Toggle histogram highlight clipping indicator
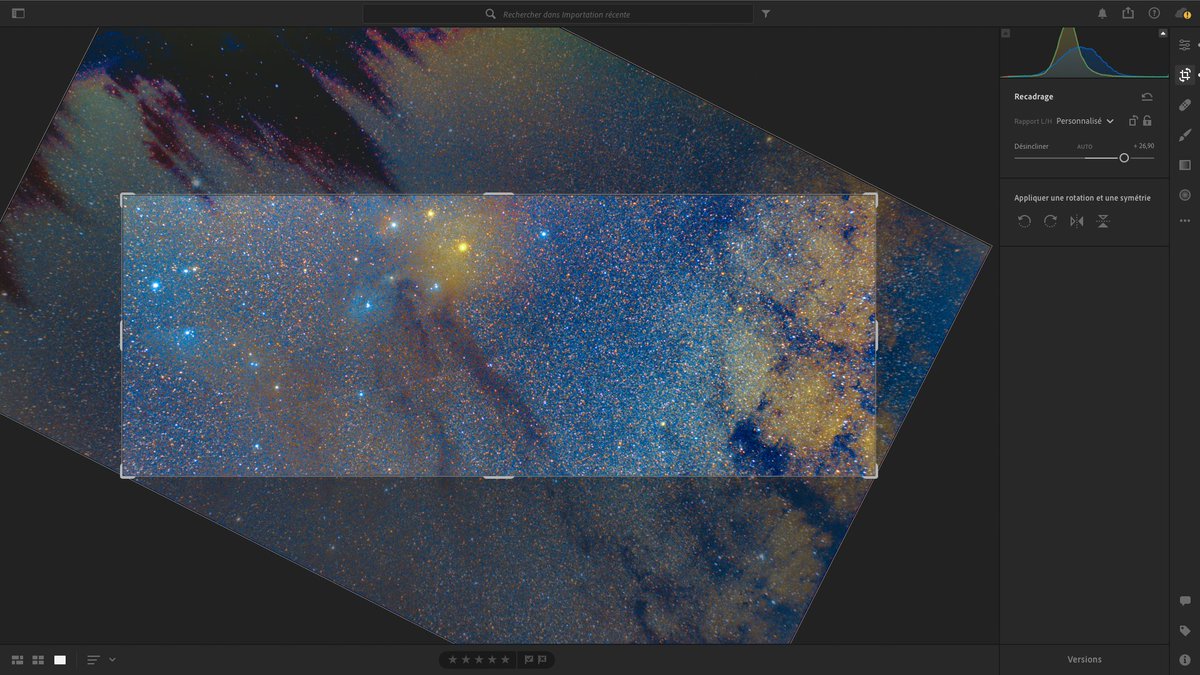The image size is (1200, 675). tap(1163, 33)
